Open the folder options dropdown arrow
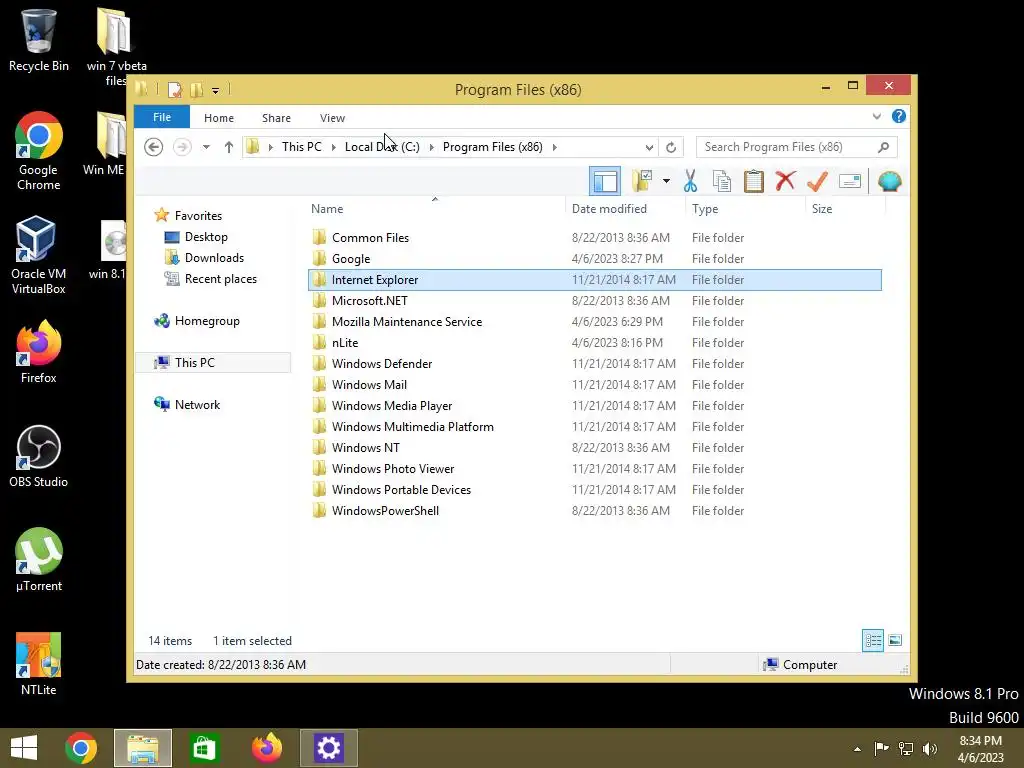The width and height of the screenshot is (1024, 768). (x=666, y=181)
